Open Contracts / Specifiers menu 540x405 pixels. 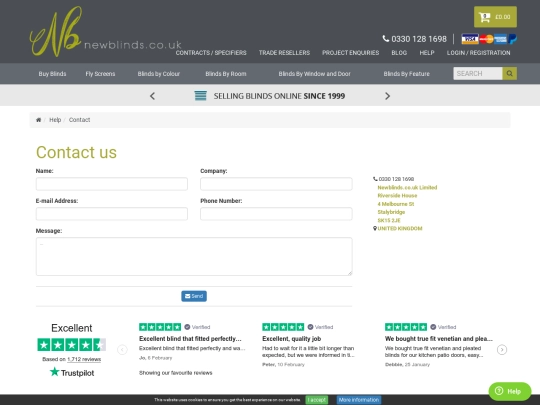coord(211,53)
